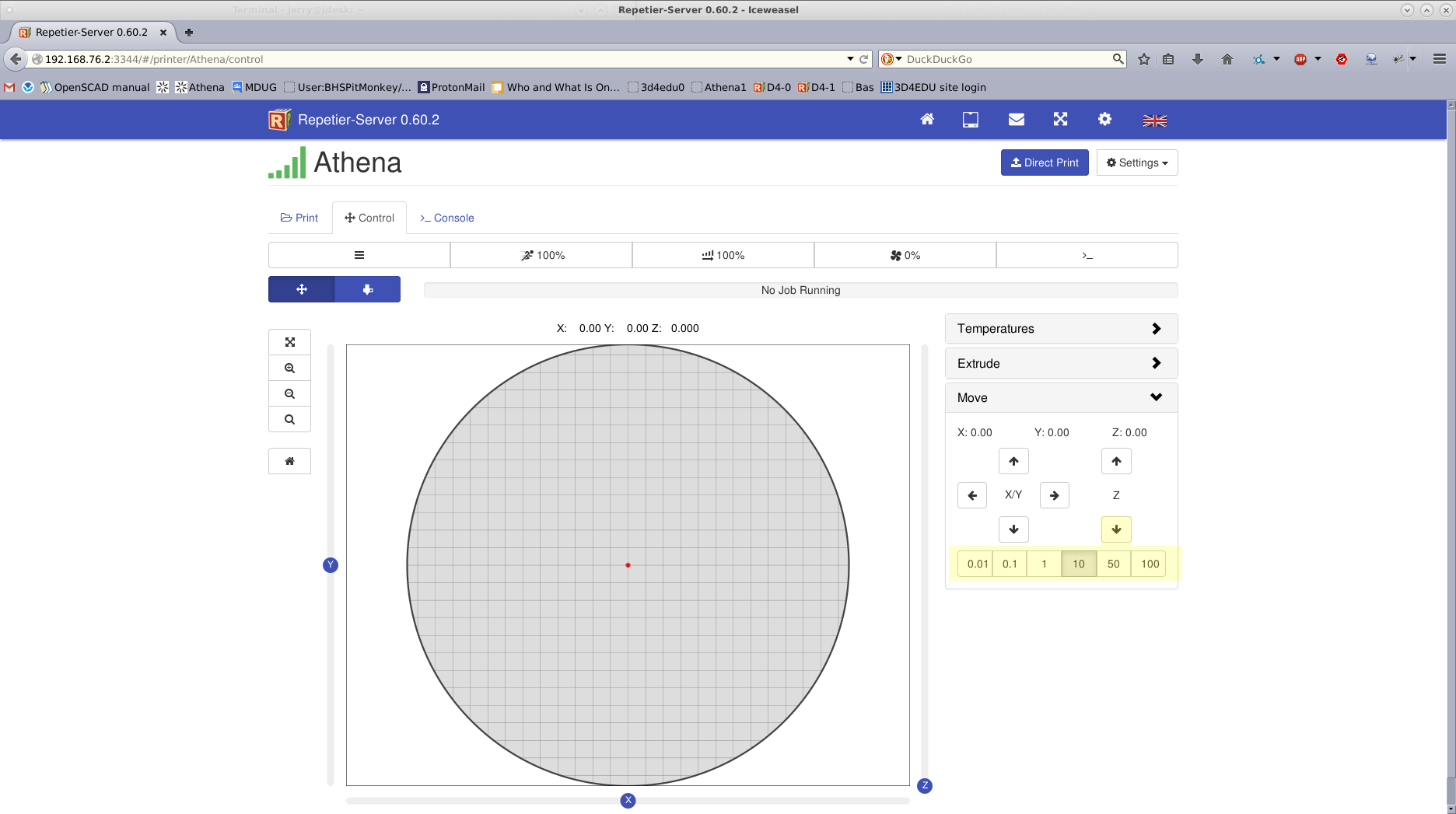
Task: Switch to the Print tab
Action: tap(299, 218)
